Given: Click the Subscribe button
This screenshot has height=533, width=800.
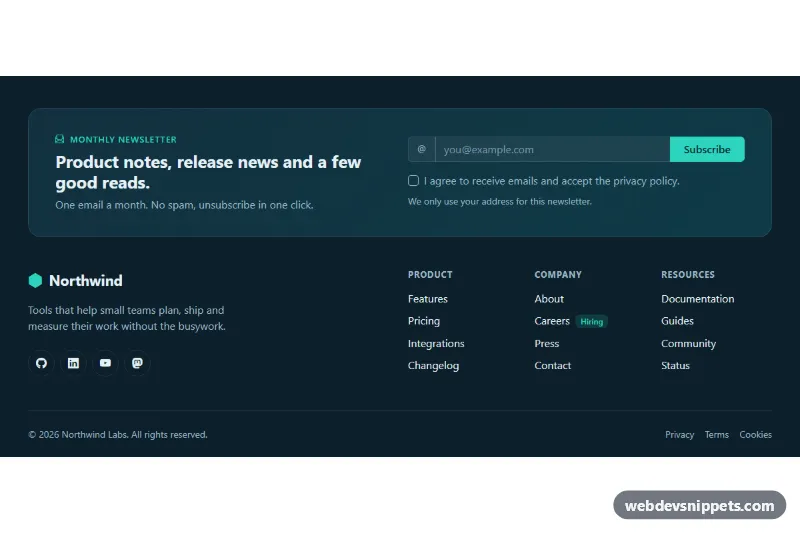Looking at the screenshot, I should (x=707, y=149).
